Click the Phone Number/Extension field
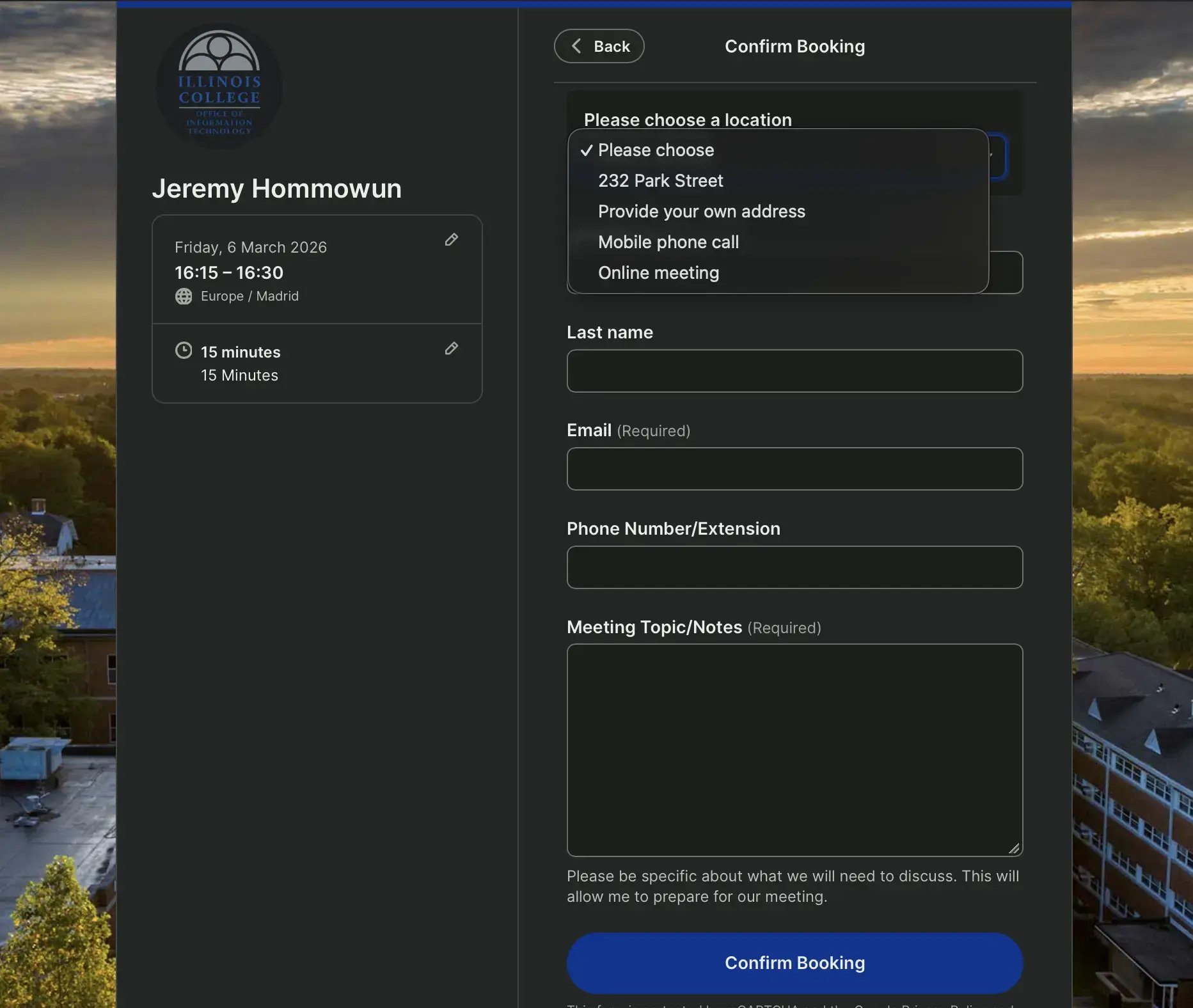 794,567
